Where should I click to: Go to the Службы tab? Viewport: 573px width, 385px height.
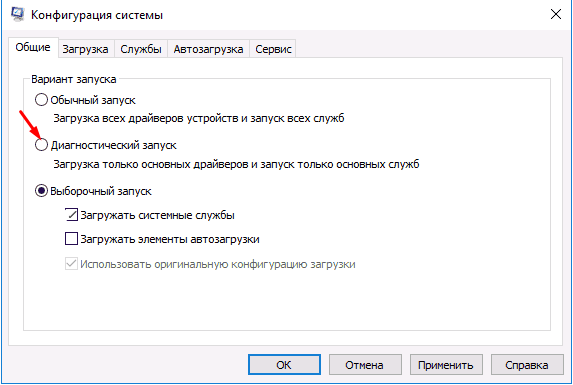[x=141, y=49]
